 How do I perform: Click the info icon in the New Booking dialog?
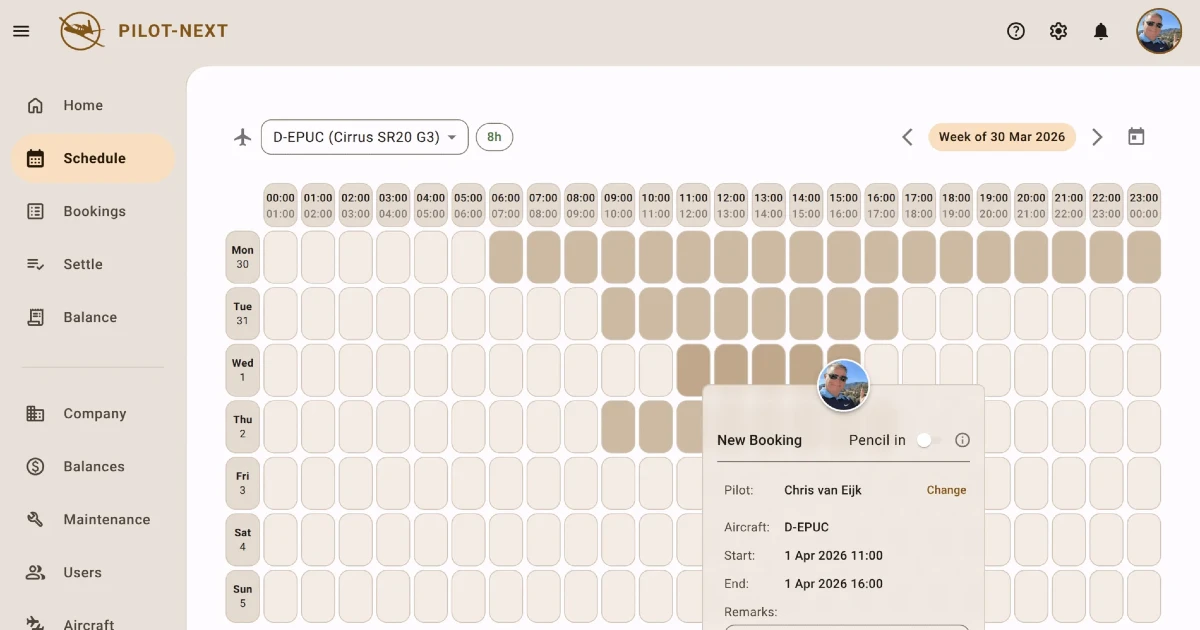(962, 440)
